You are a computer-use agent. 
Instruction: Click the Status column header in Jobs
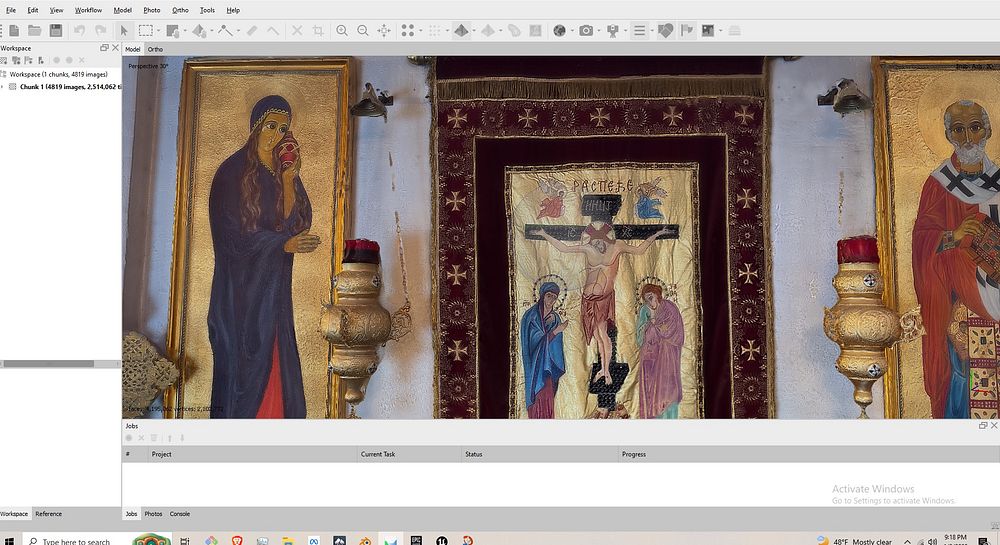tap(539, 454)
